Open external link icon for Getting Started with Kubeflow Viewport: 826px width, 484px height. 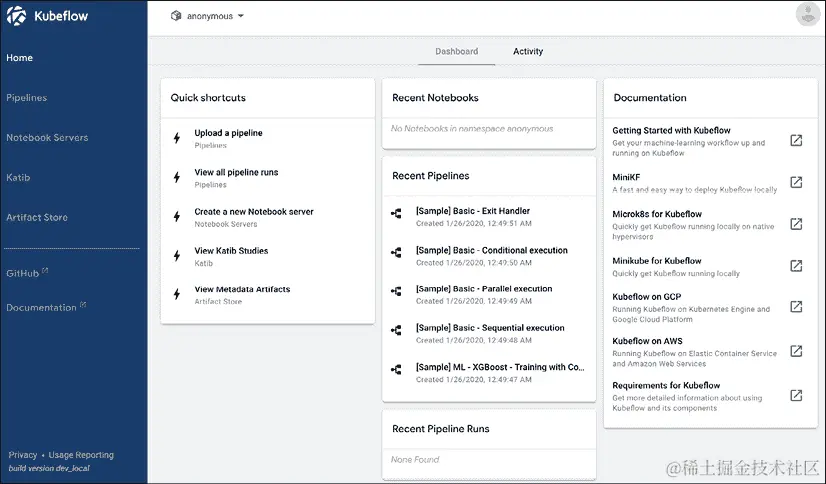796,141
